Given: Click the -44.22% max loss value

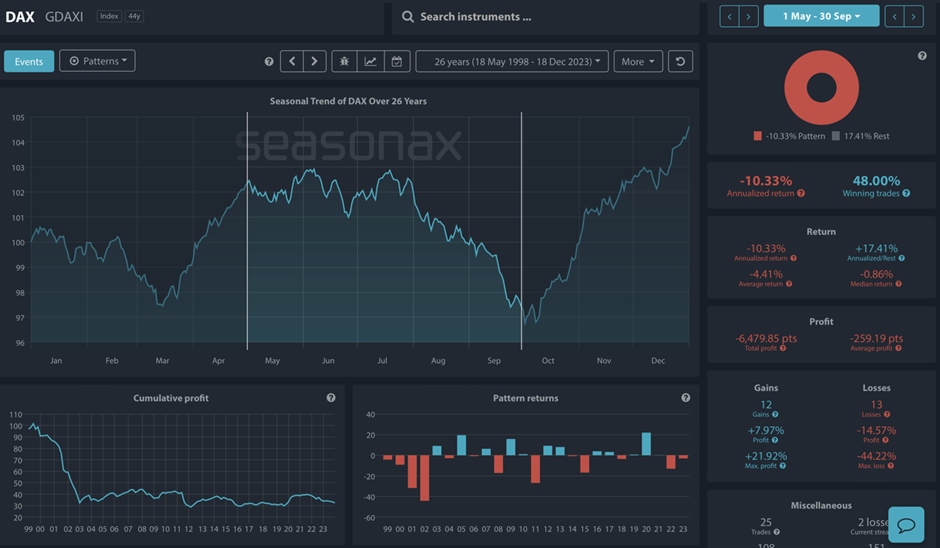Looking at the screenshot, I should [876, 456].
